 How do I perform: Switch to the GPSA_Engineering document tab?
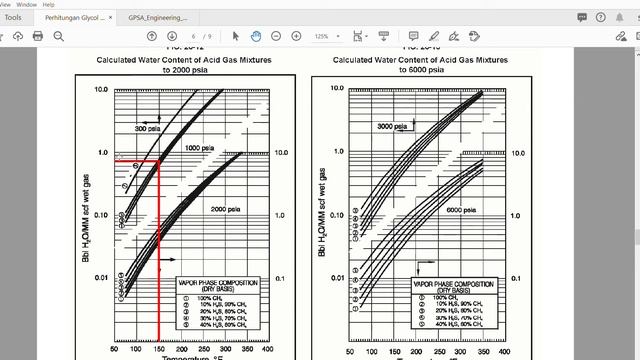click(158, 18)
